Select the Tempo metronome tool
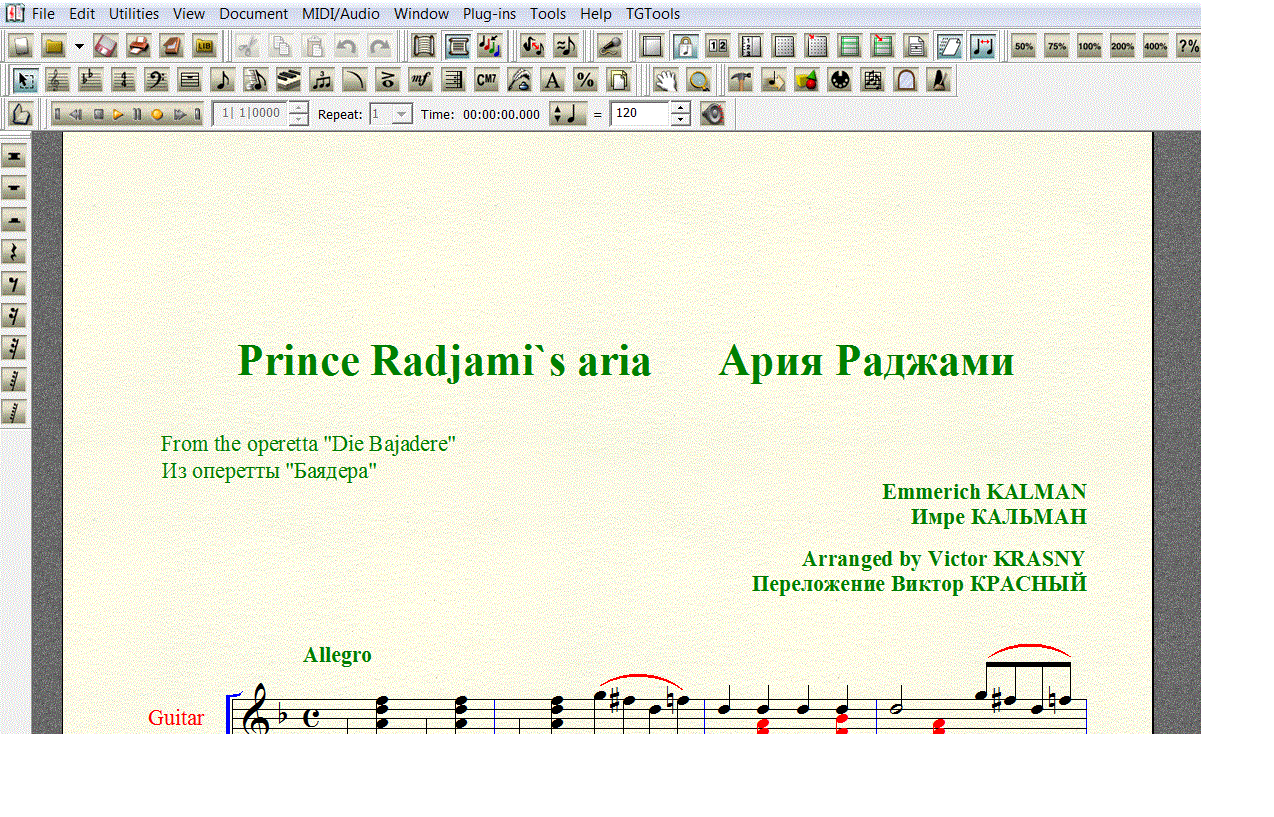1274x817 pixels. pyautogui.click(x=938, y=80)
